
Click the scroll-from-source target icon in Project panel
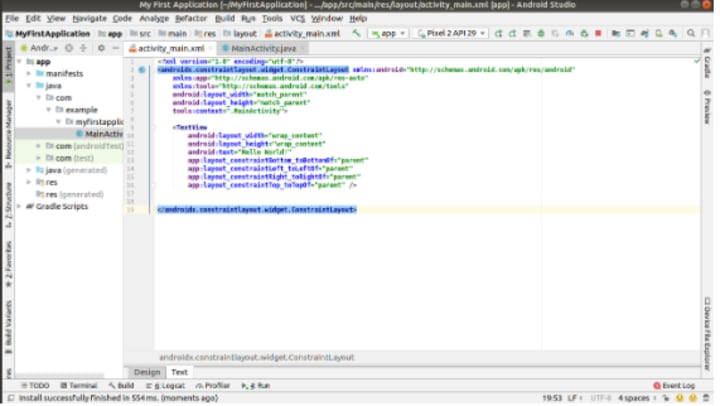[x=69, y=48]
